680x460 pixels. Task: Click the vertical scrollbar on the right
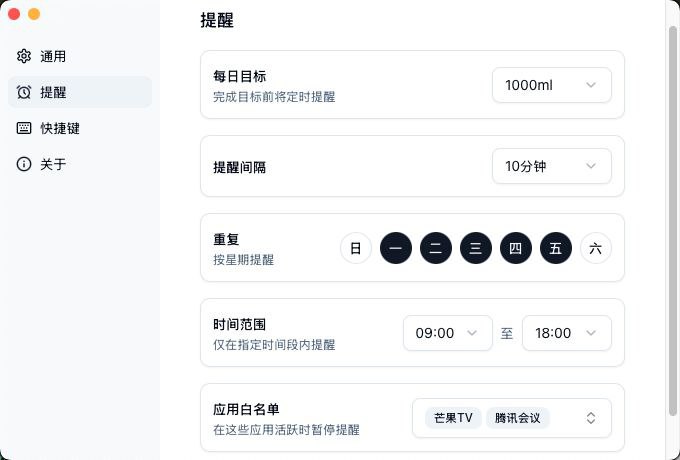[673, 200]
